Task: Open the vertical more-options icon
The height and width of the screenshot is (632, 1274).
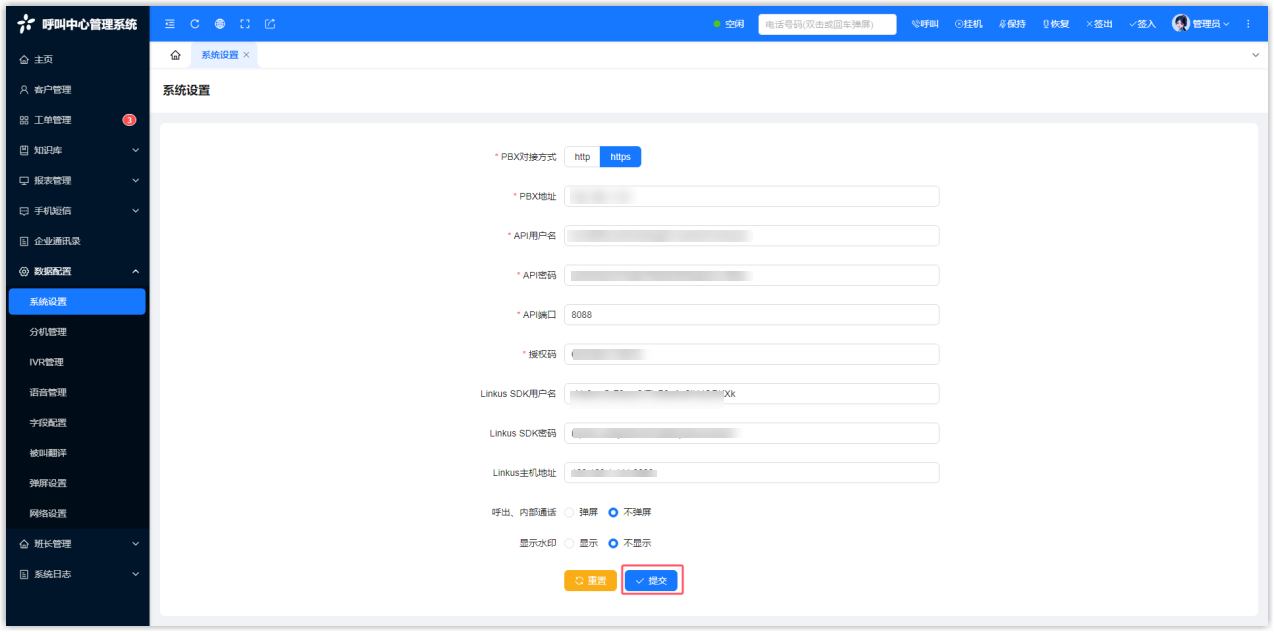Action: coord(1247,24)
